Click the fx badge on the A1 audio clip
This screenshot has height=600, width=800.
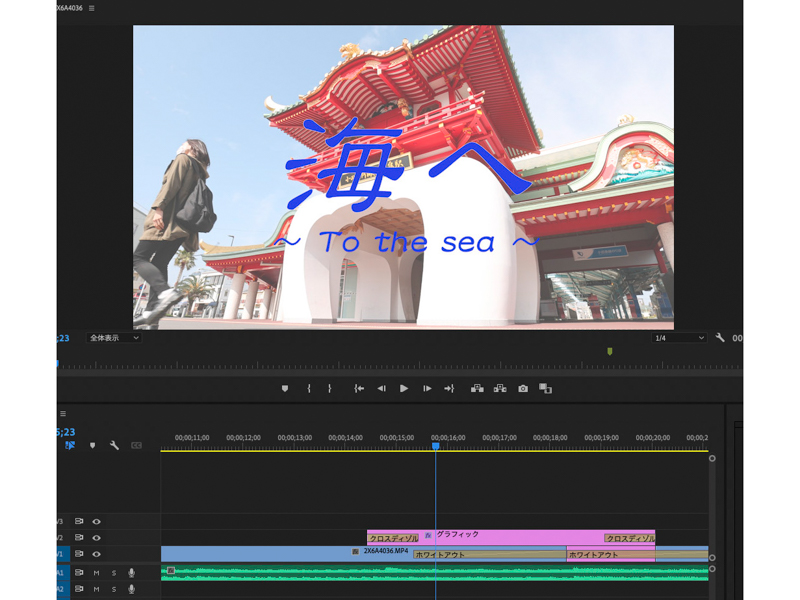click(171, 570)
